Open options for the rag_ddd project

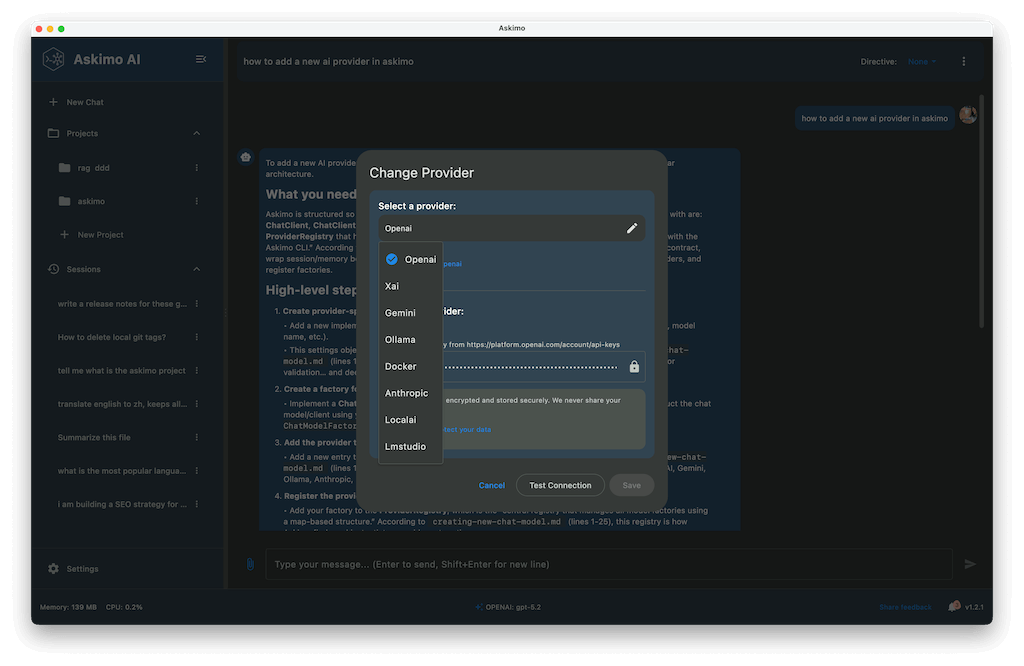click(x=196, y=168)
